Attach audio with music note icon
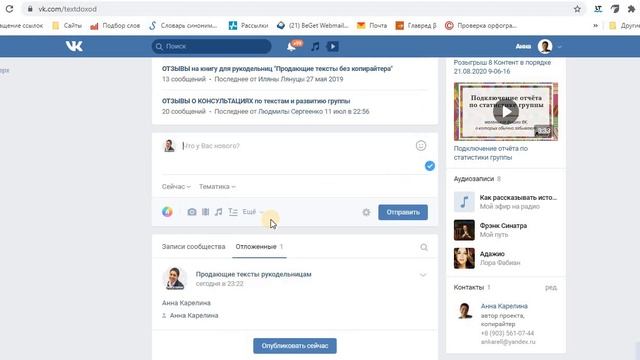640x360 pixels. pos(219,212)
